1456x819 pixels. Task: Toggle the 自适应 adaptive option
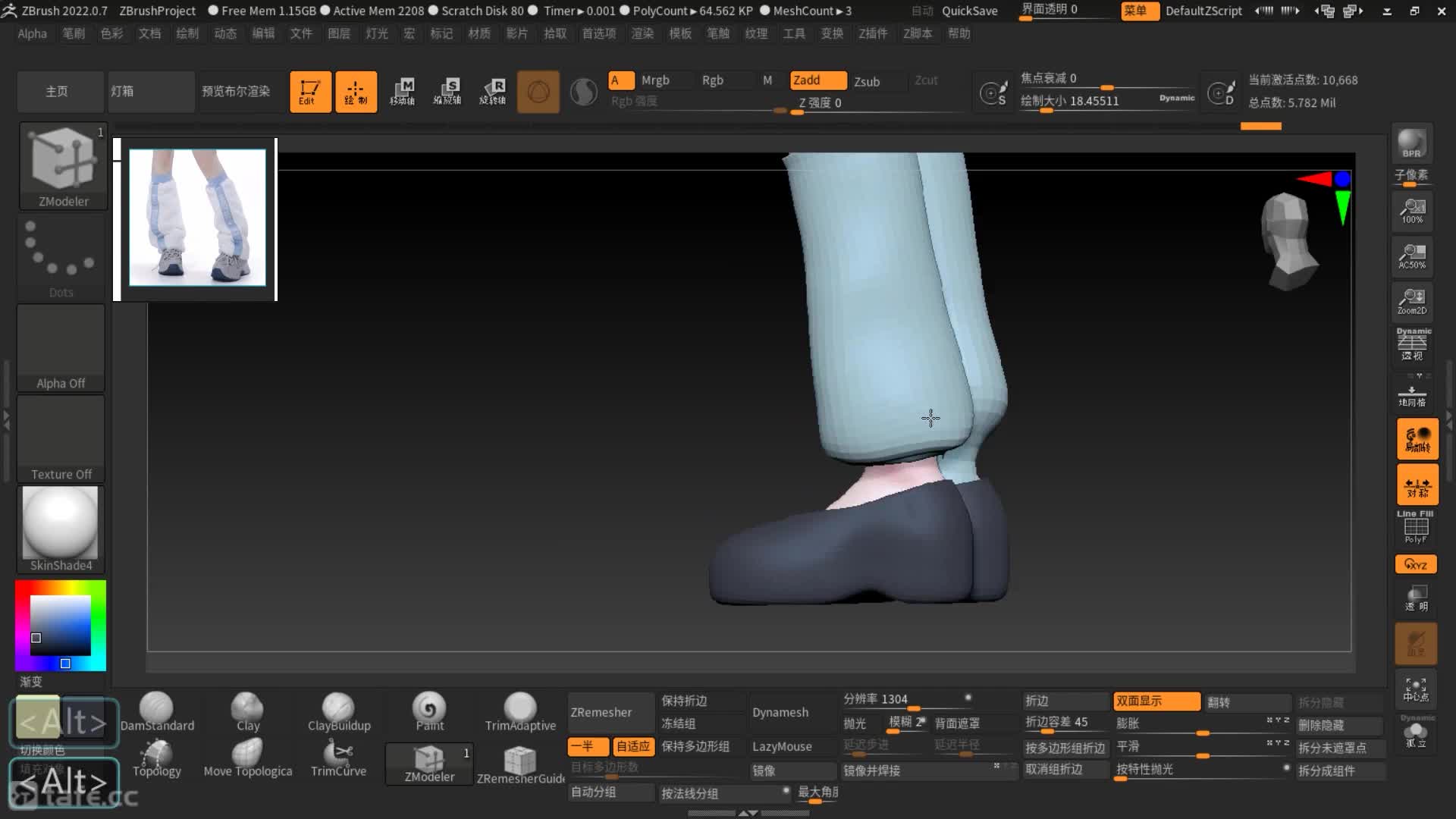coord(633,746)
